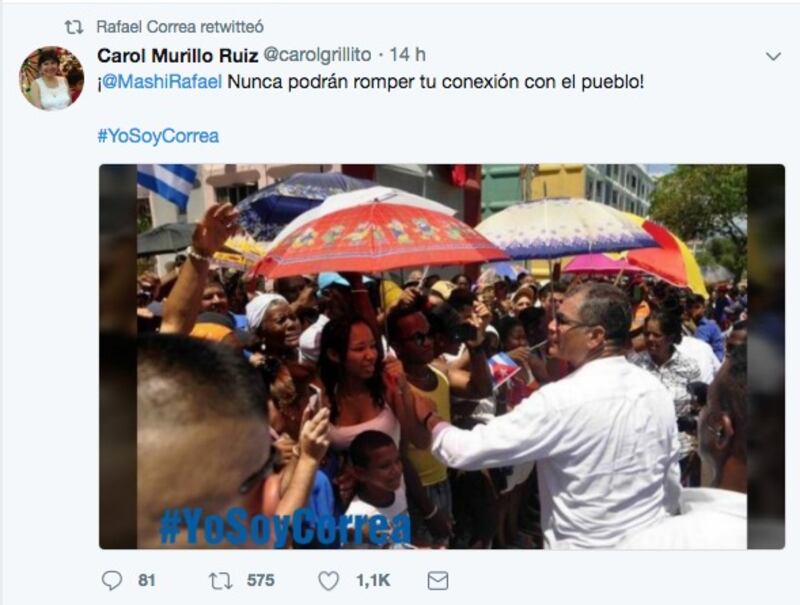This screenshot has height=605, width=800.
Task: Open the @MashiRafael mention link
Action: click(x=162, y=82)
